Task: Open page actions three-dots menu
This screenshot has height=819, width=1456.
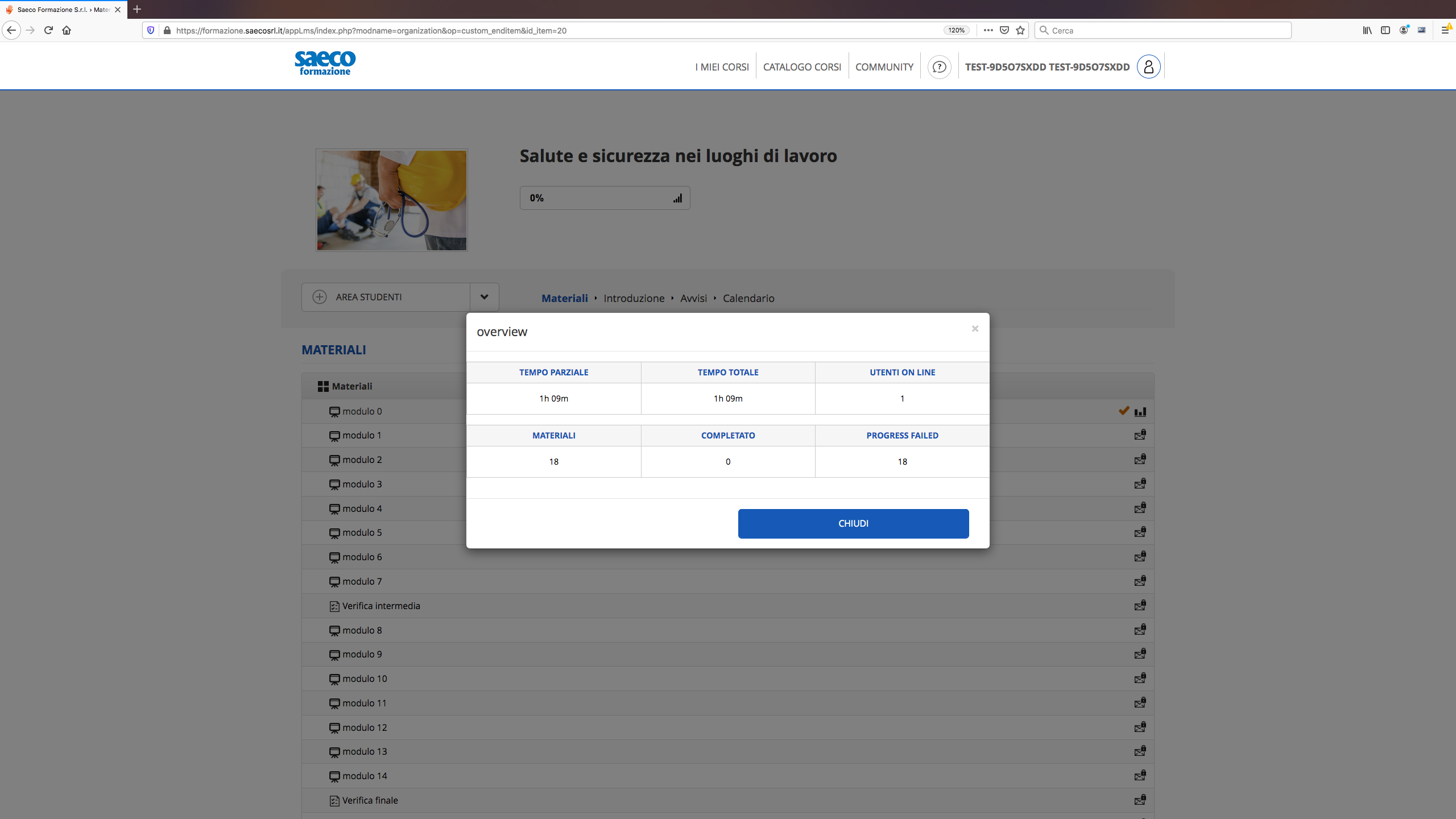Action: (988, 30)
